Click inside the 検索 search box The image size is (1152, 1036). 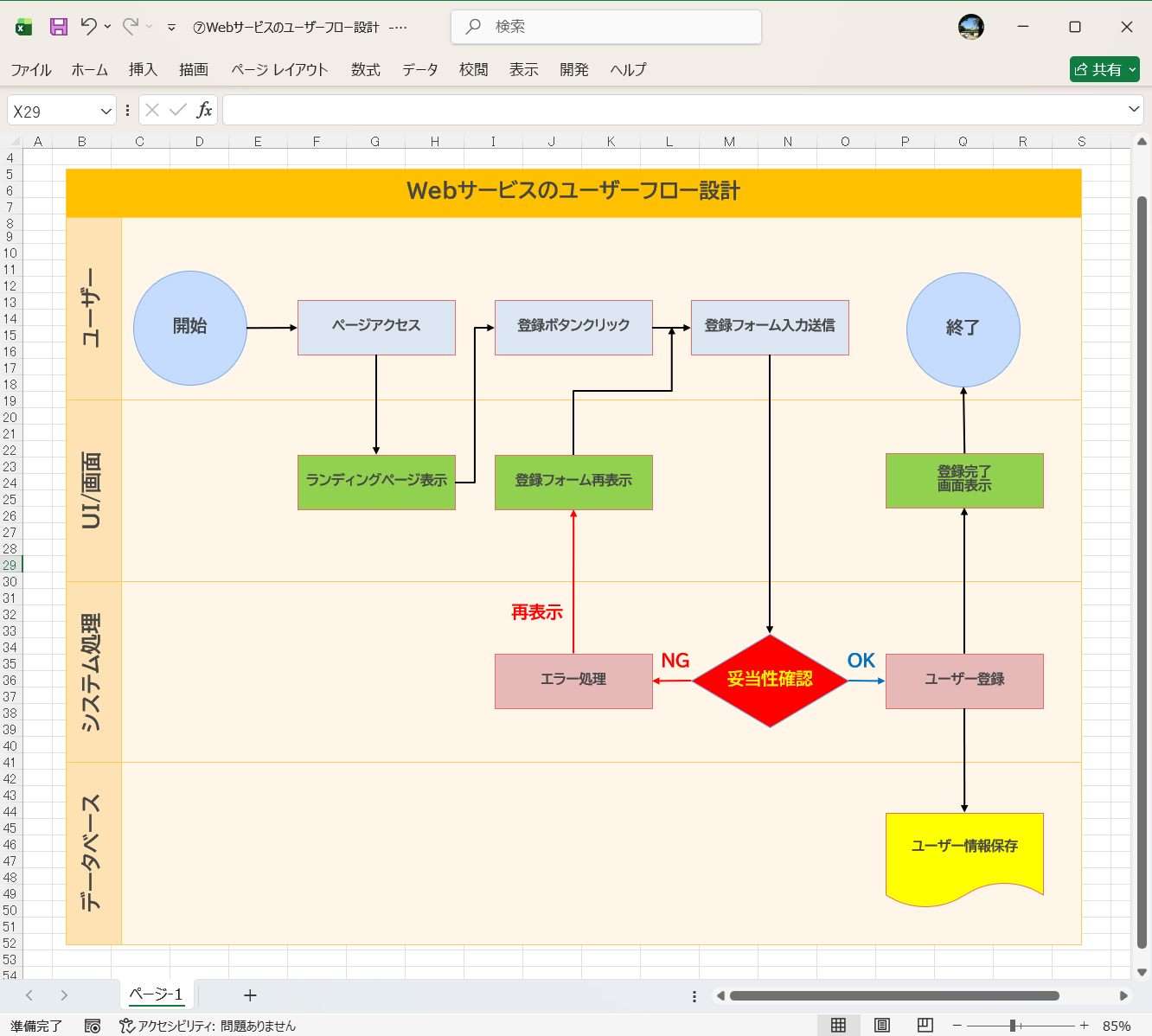pyautogui.click(x=605, y=26)
